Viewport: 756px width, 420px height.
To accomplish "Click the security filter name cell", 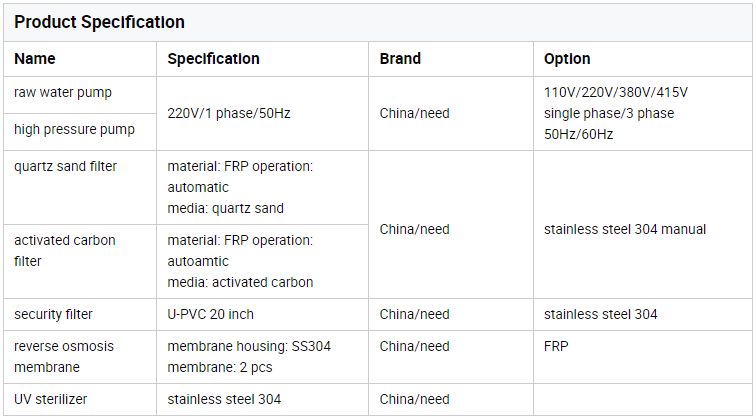I will click(53, 315).
